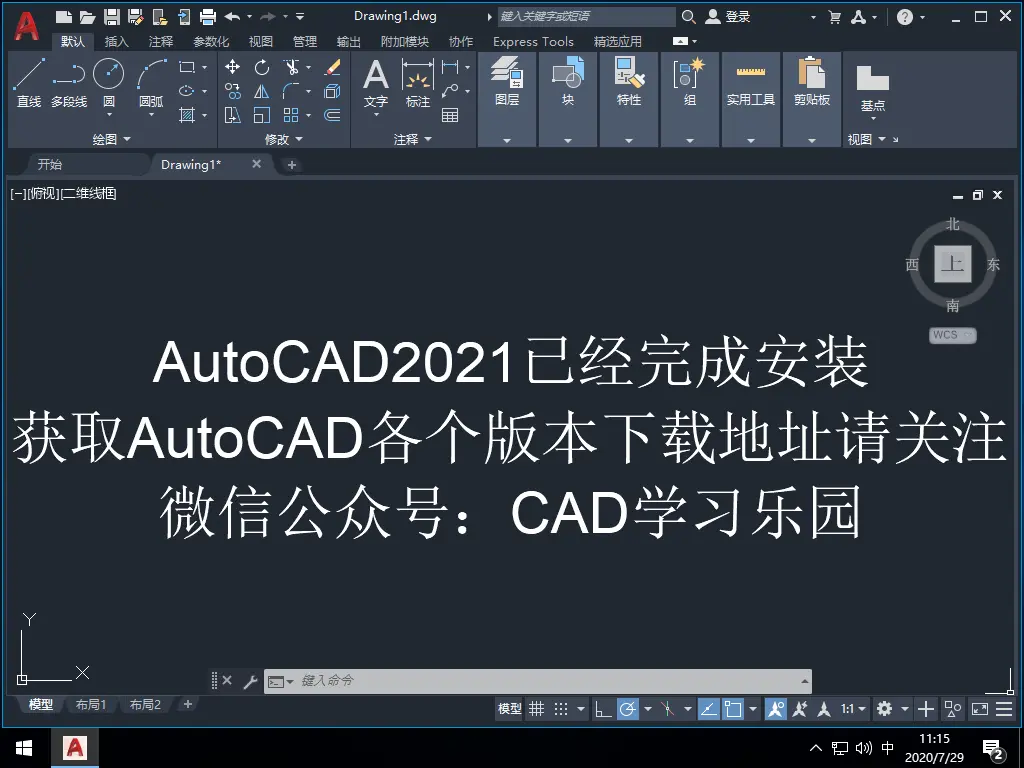Viewport: 1024px width, 768px height.
Task: Select the Dimension (标注) tool
Action: 418,82
